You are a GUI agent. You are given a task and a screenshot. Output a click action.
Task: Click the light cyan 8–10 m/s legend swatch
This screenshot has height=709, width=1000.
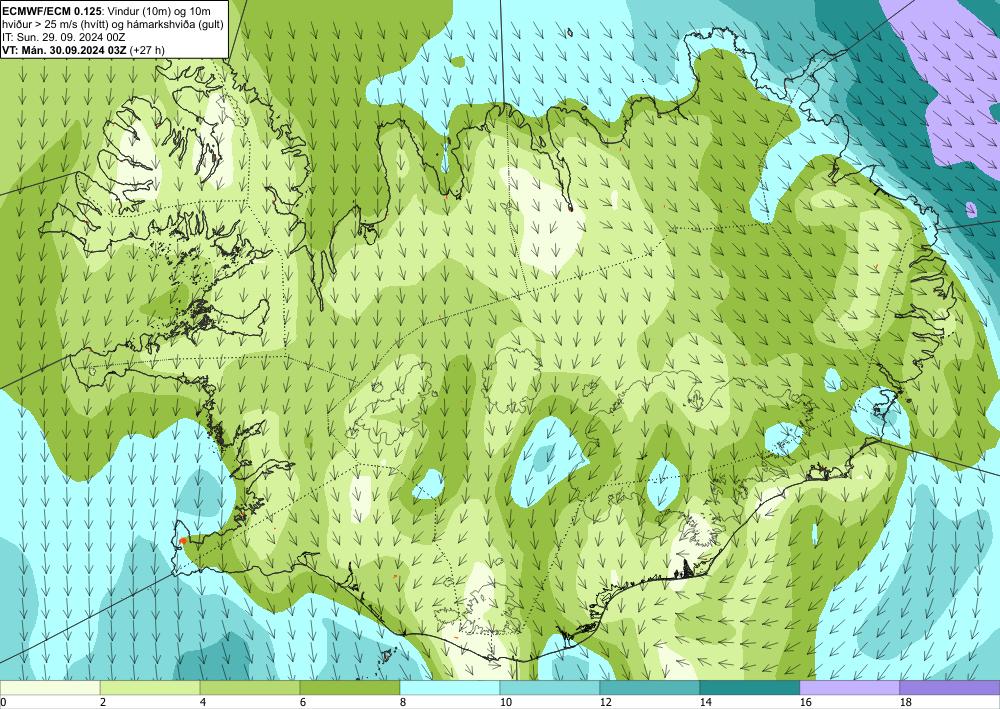point(450,687)
